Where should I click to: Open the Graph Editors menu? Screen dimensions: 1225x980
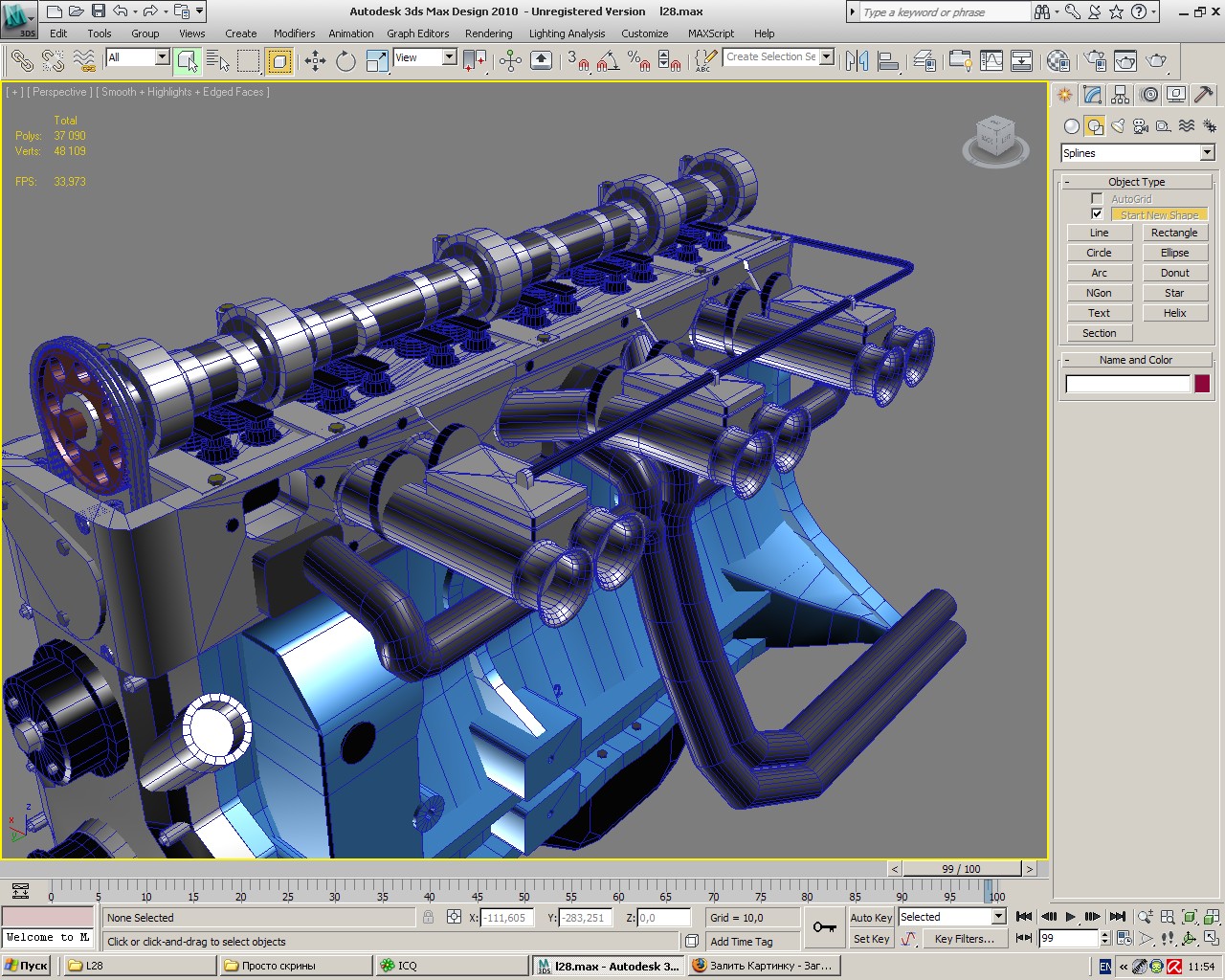click(x=418, y=33)
